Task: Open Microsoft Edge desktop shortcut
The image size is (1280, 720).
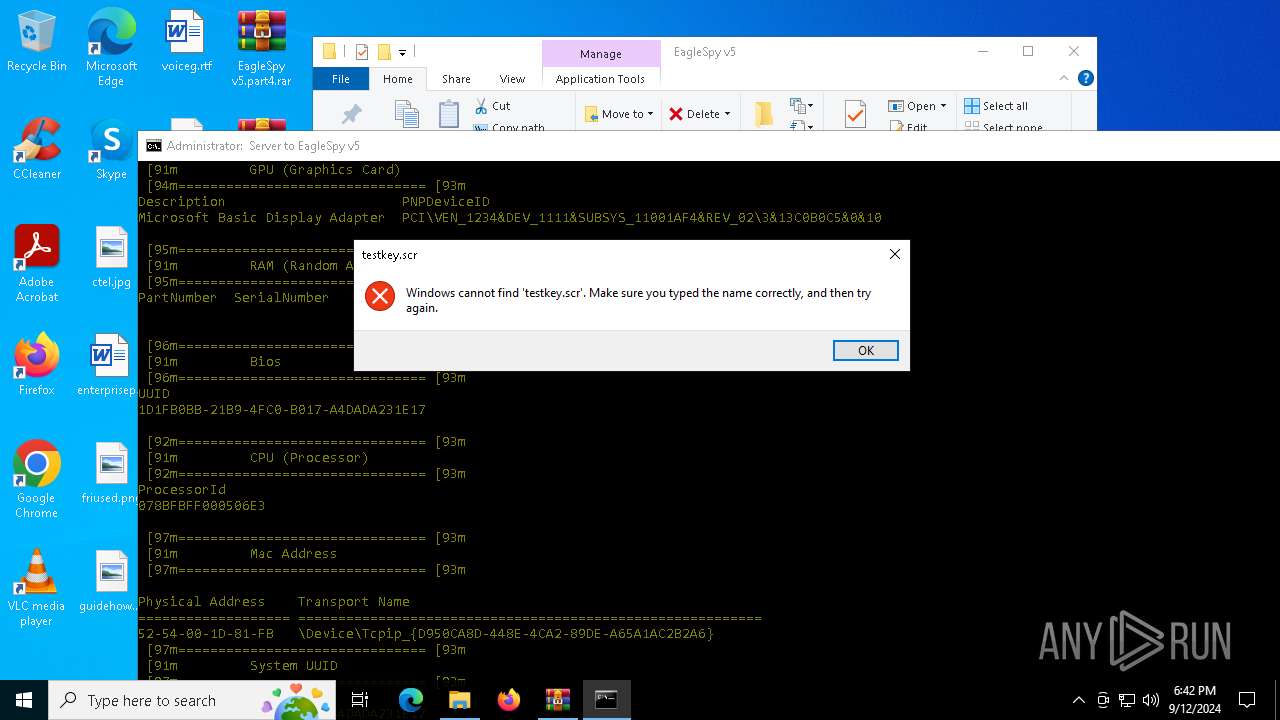Action: (x=111, y=47)
